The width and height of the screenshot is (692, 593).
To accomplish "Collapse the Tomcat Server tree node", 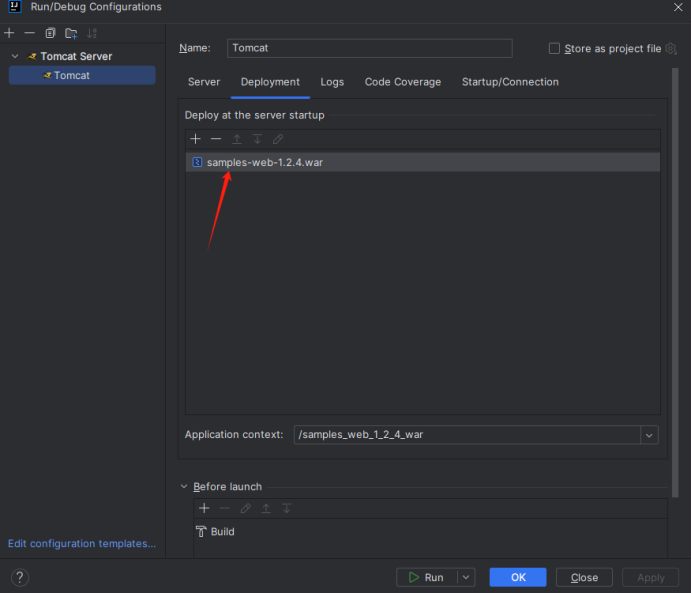I will [x=15, y=56].
